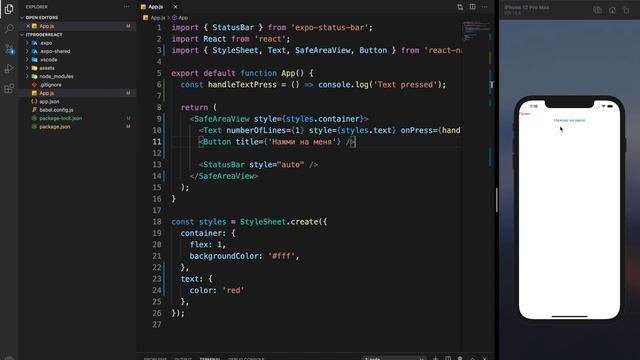Select App.js under Open Editors
The image size is (640, 360).
pos(47,26)
